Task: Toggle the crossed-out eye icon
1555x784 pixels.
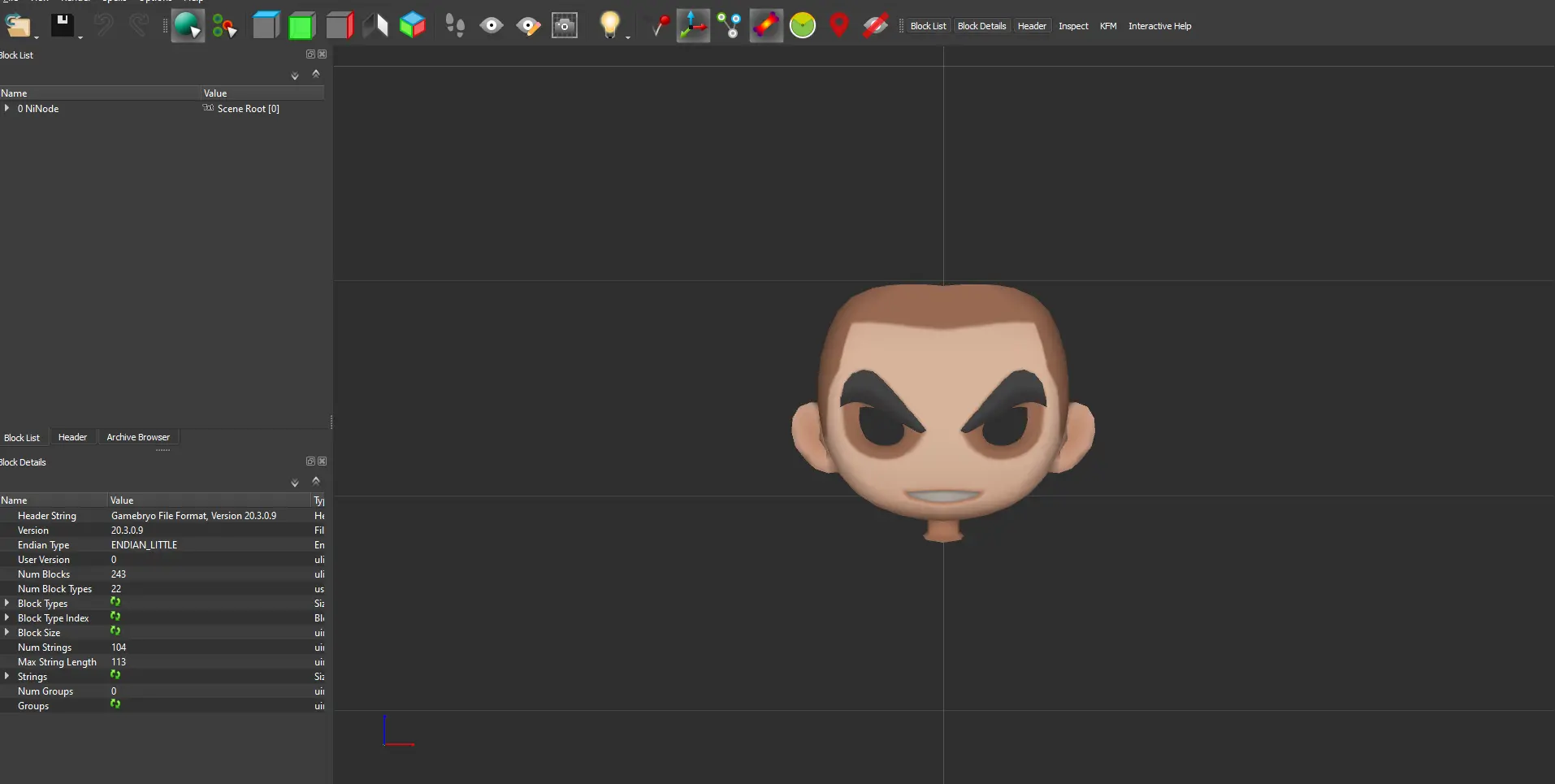Action: tap(875, 26)
